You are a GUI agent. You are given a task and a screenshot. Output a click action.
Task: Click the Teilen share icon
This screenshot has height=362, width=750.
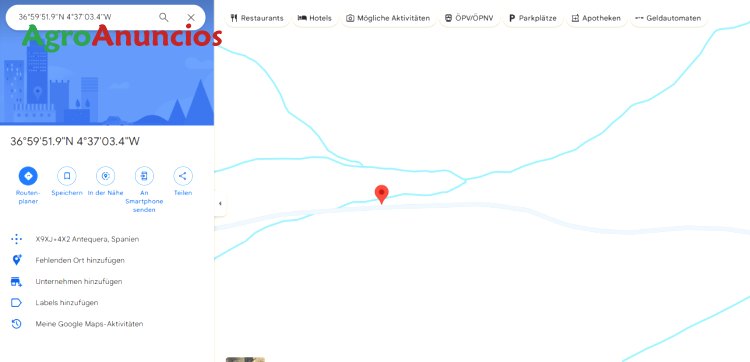click(x=183, y=176)
